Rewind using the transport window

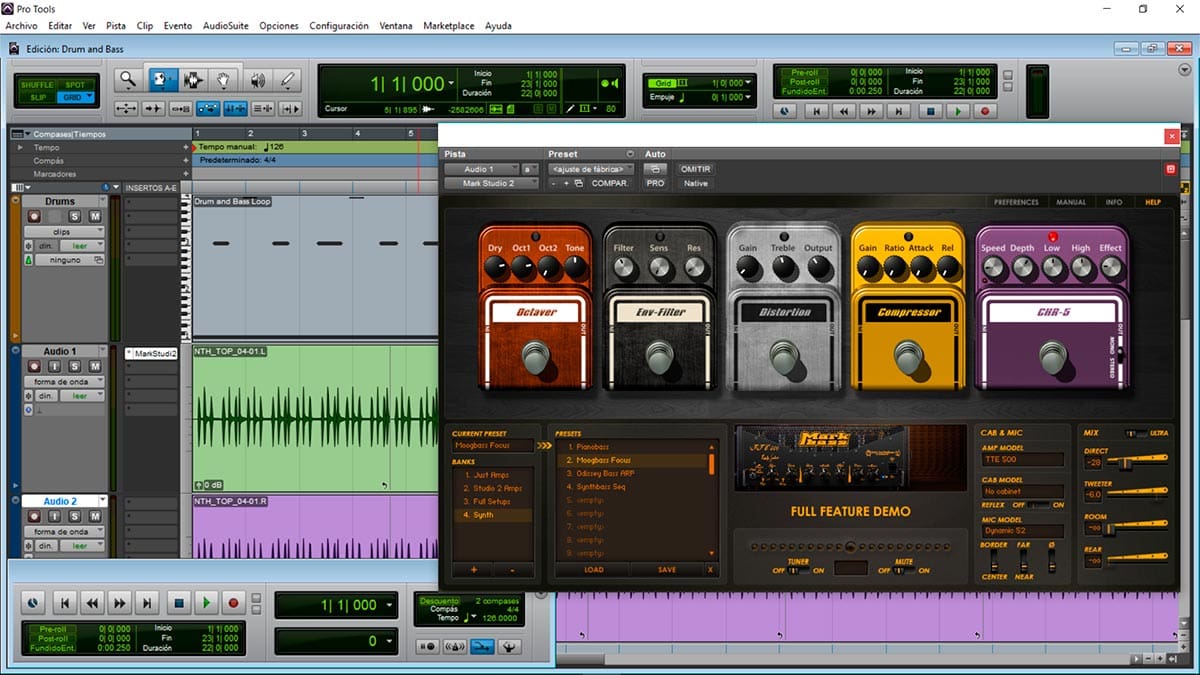[92, 603]
